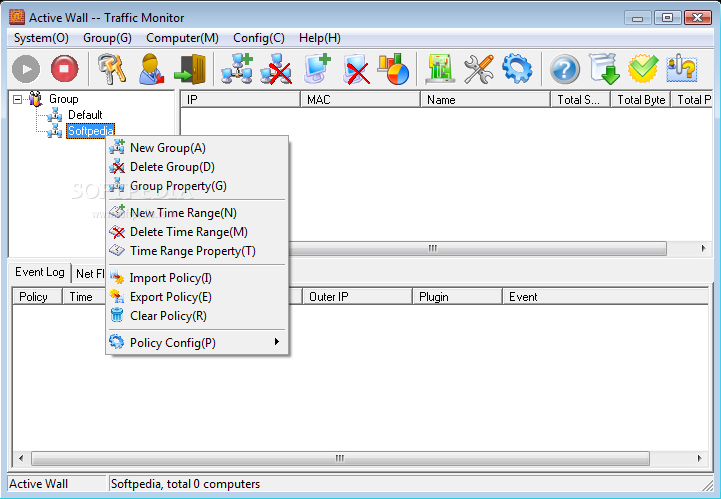Click the delete computer toolbar icon

[356, 69]
